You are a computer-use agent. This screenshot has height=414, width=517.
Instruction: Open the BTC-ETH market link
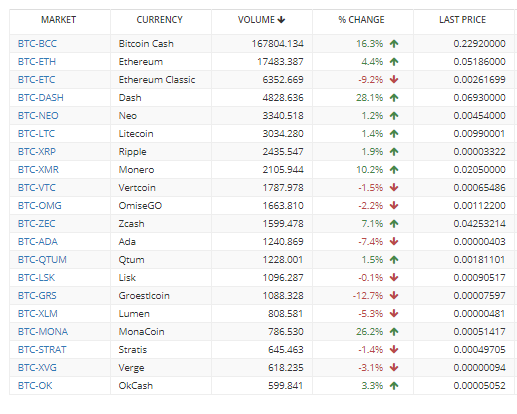pos(37,62)
